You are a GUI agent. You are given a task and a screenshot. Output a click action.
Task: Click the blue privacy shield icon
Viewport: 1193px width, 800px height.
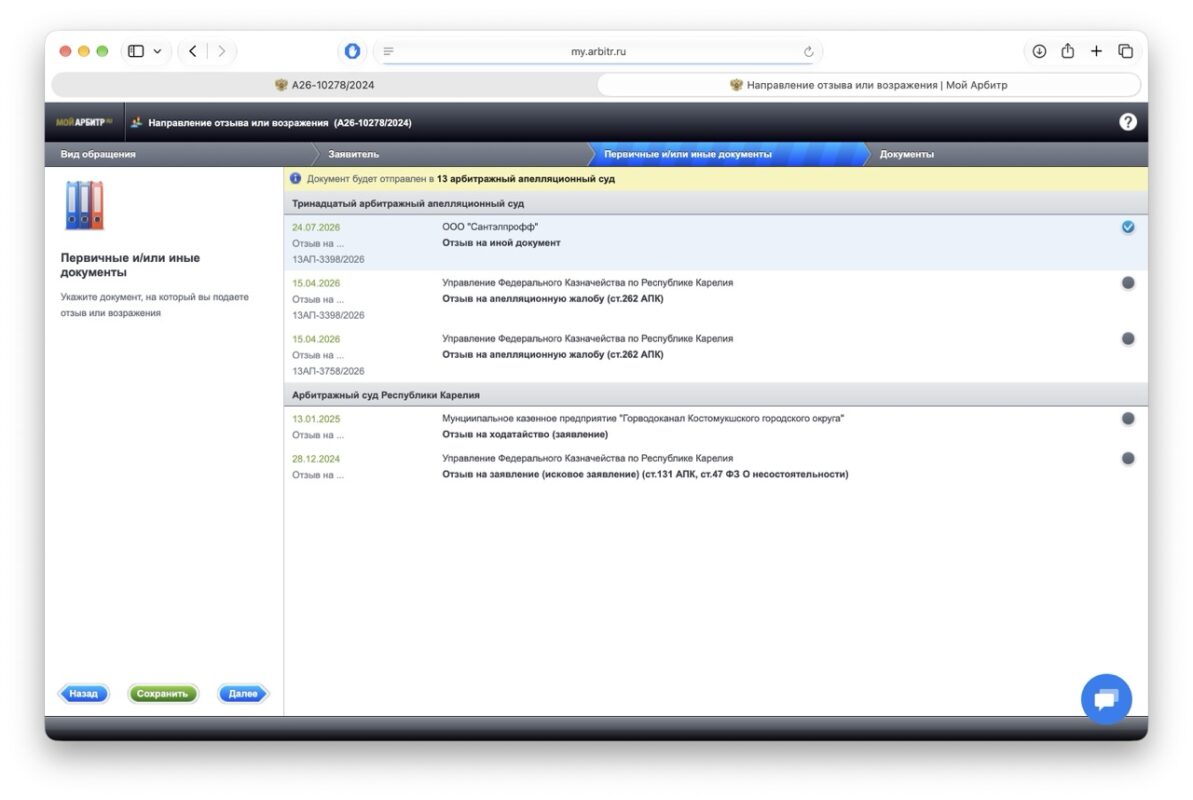pyautogui.click(x=352, y=51)
